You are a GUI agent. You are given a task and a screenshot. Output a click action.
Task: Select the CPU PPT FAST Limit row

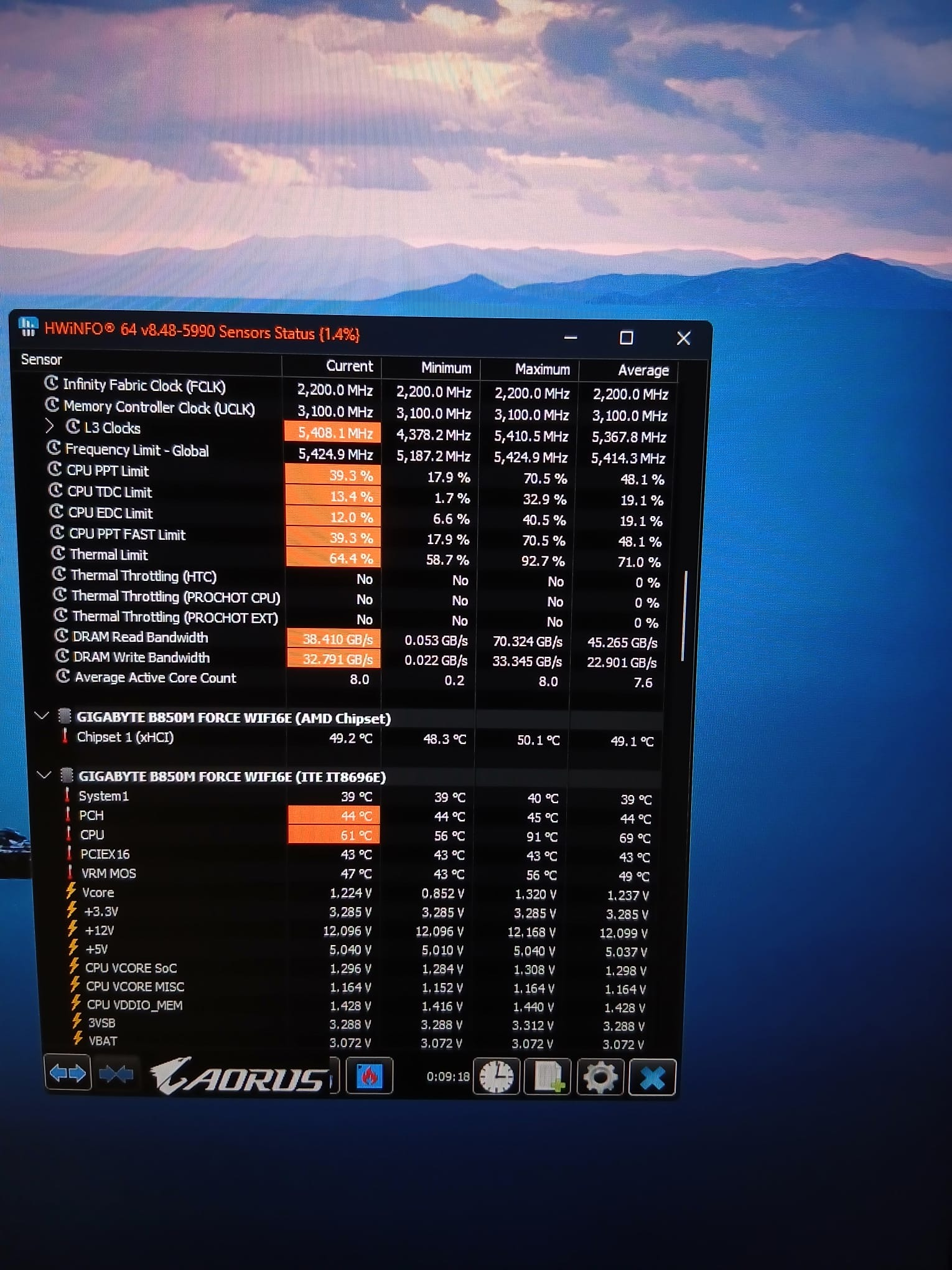pyautogui.click(x=357, y=537)
